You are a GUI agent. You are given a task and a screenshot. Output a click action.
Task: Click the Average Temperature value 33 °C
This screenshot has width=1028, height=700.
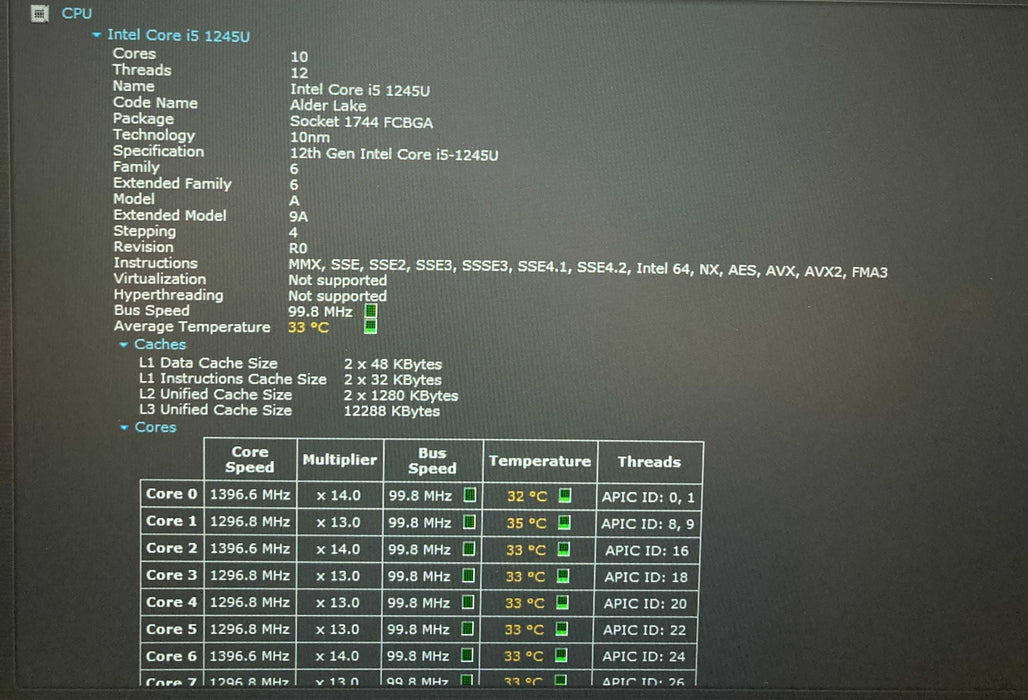point(308,327)
